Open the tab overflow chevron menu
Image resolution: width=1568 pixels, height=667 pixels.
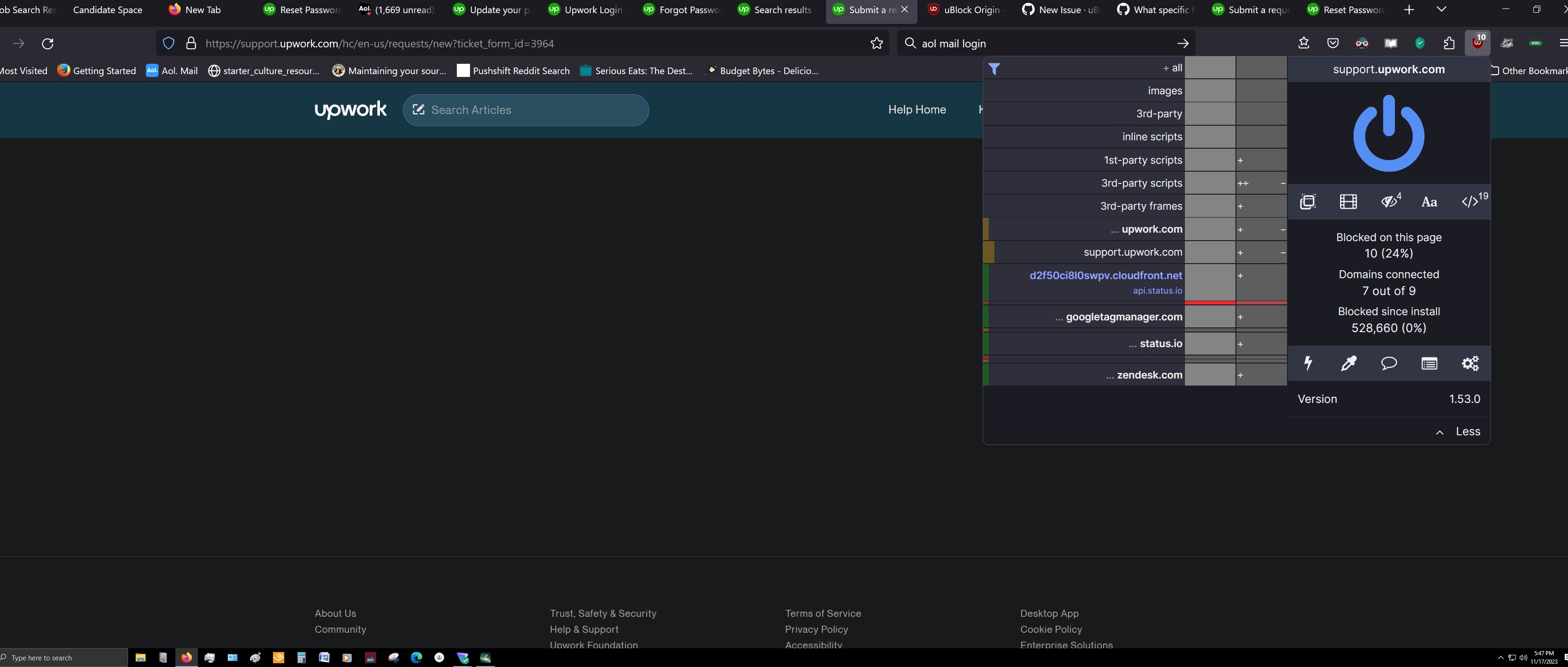coord(1441,10)
